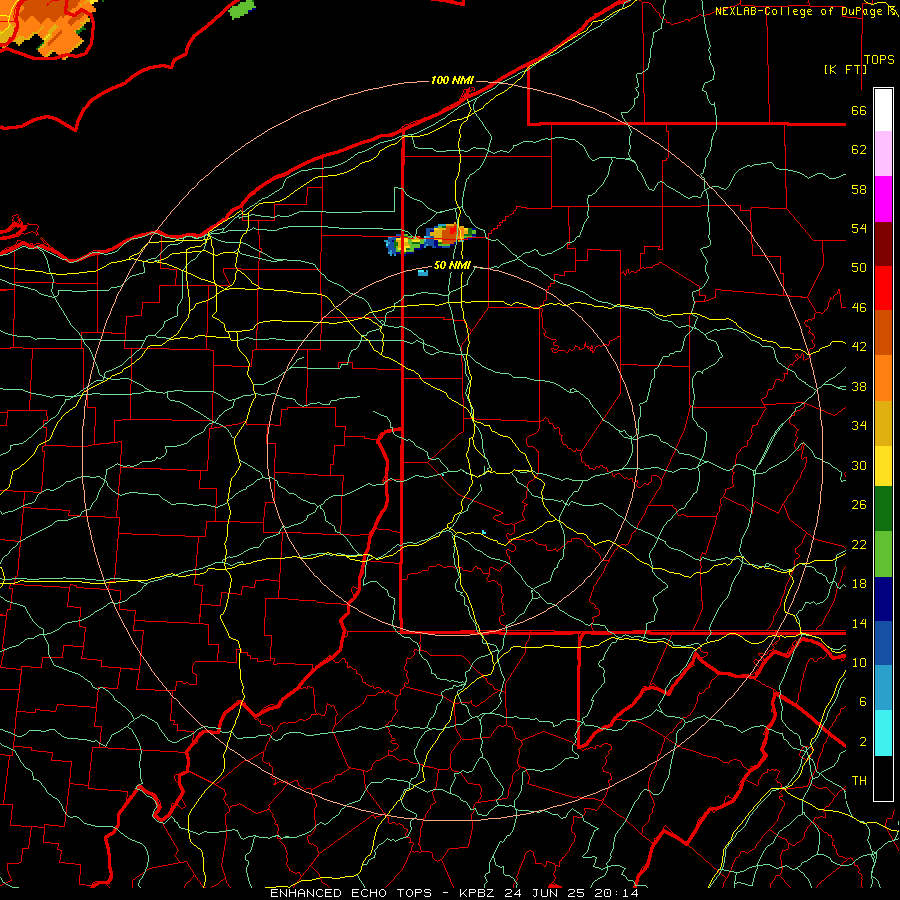The width and height of the screenshot is (900, 900).
Task: Click the 50 legend value
Action: coord(859,268)
